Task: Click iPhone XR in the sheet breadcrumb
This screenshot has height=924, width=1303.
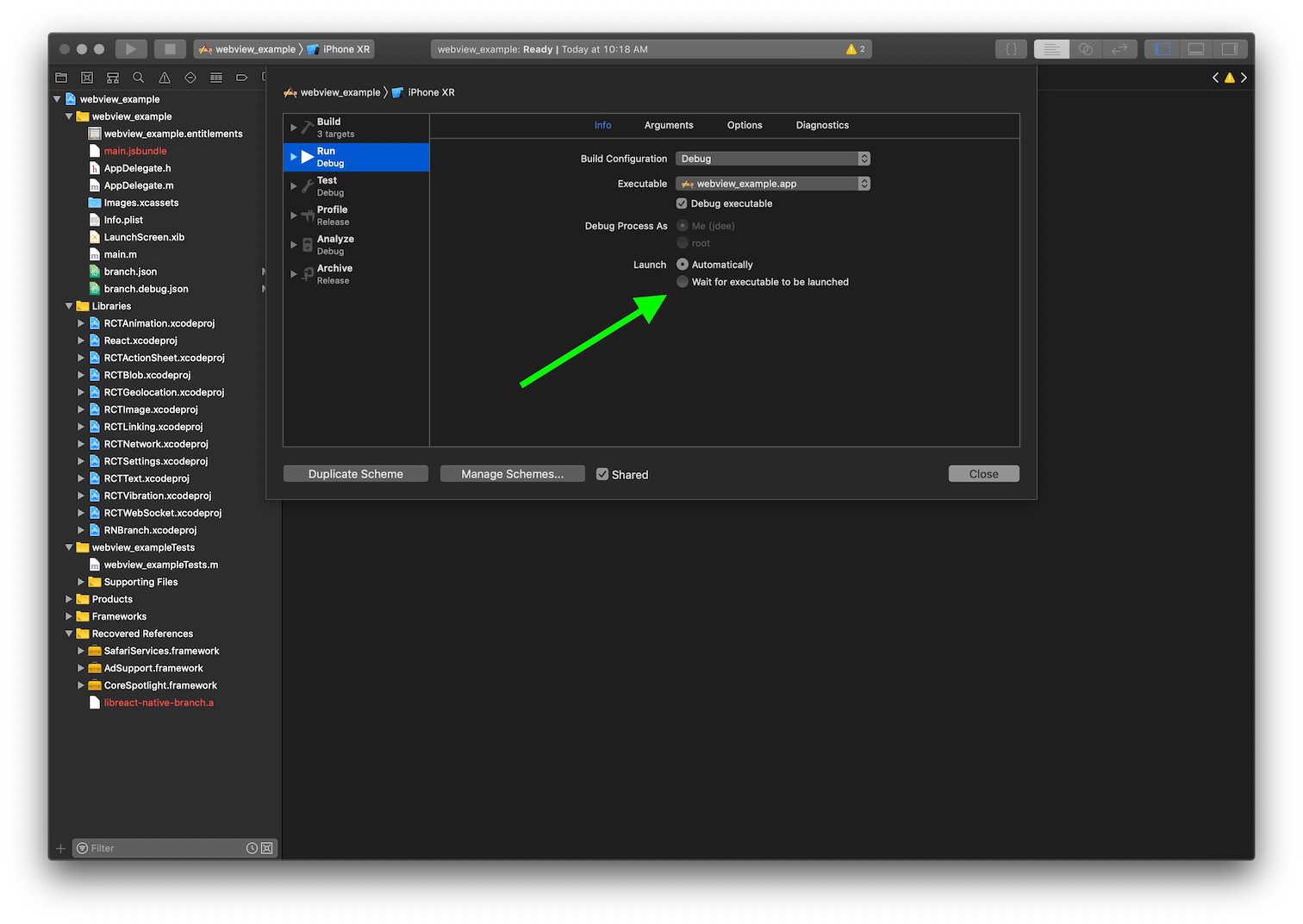Action: coord(423,92)
